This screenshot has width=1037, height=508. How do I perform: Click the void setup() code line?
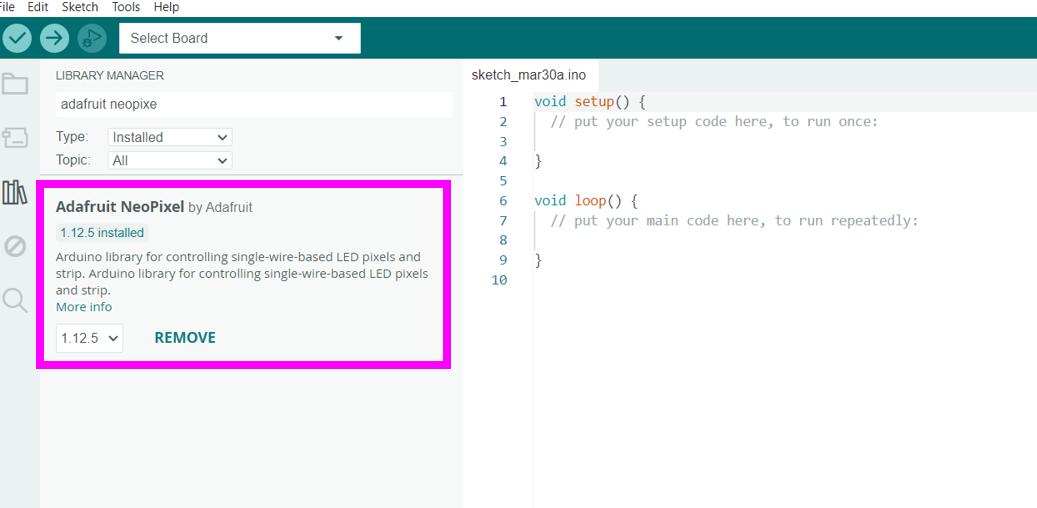589,102
